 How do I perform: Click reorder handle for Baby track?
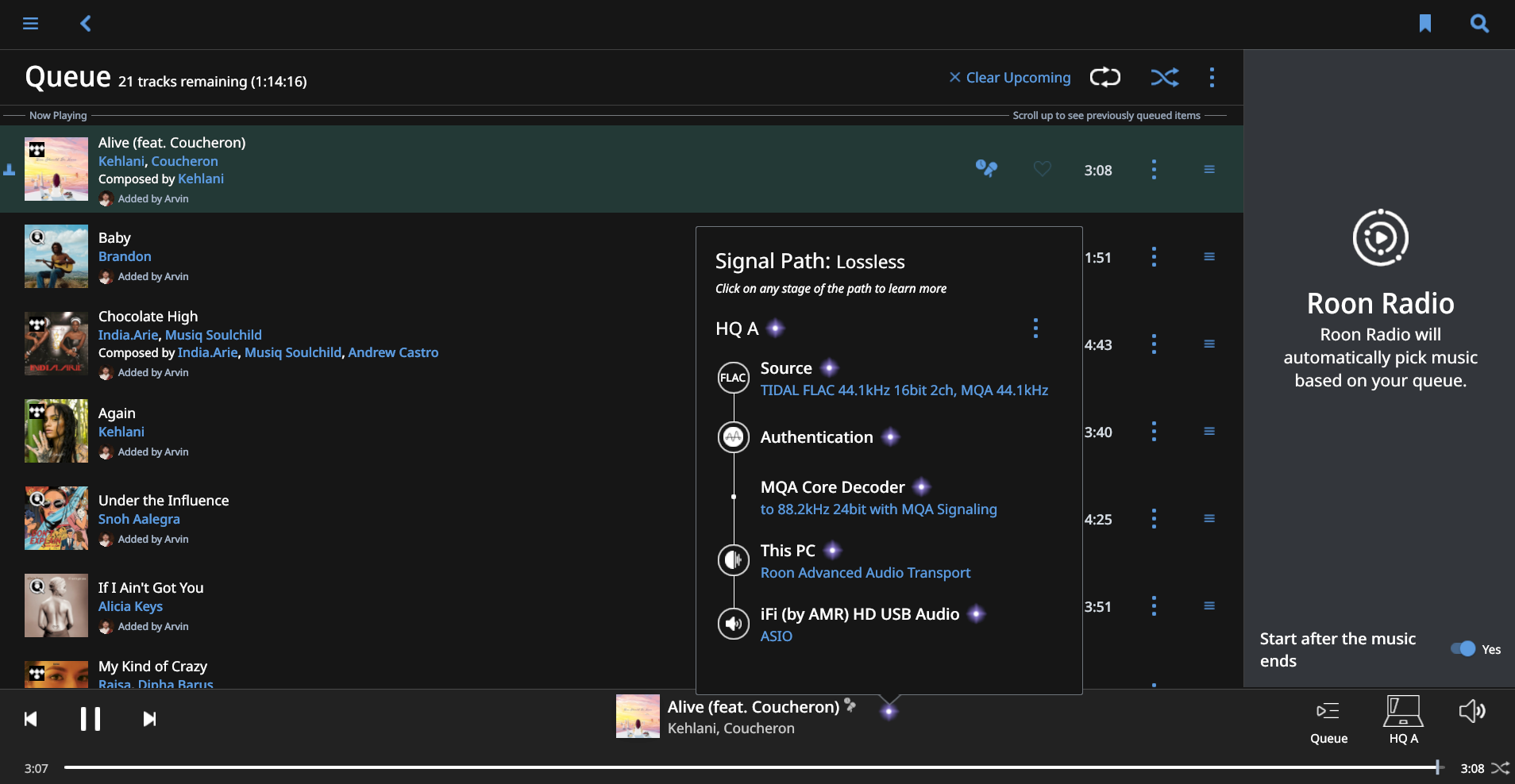(x=1209, y=256)
